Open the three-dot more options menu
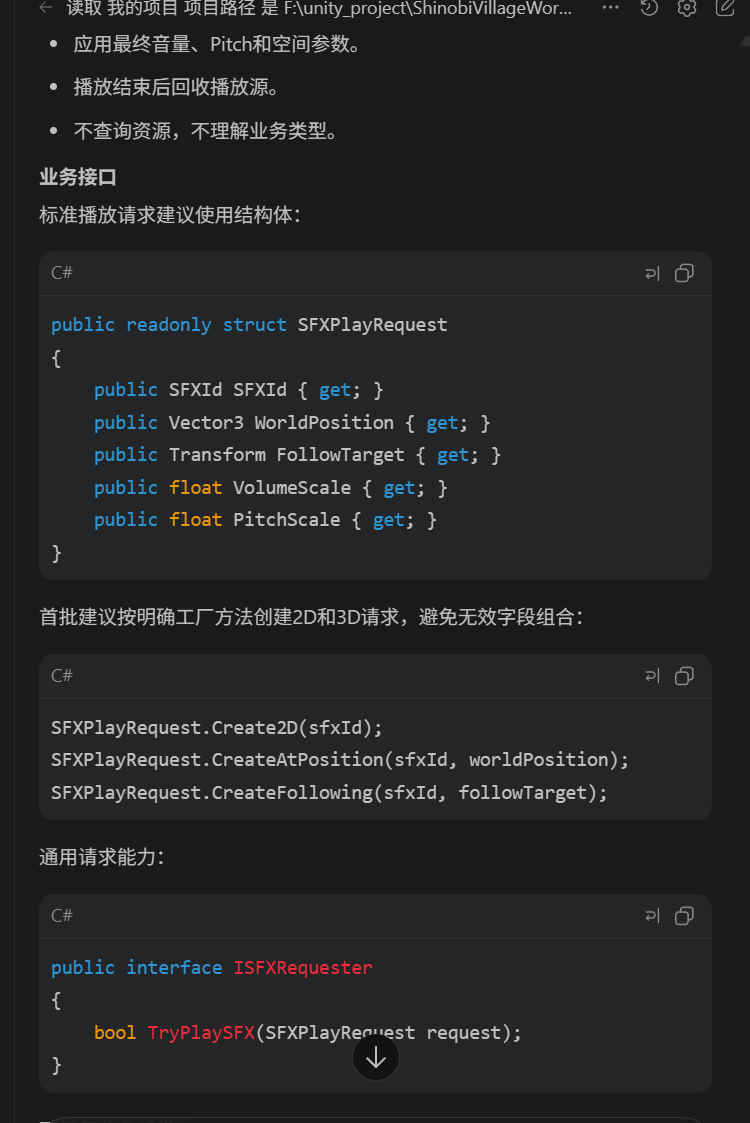This screenshot has height=1123, width=750. [610, 7]
